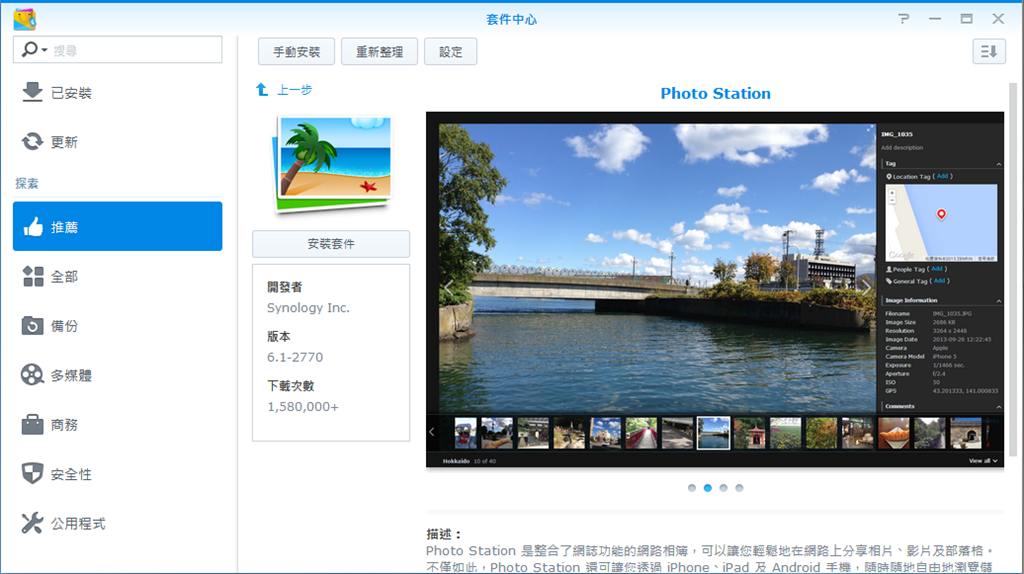Click the 重新整理 refresh button
This screenshot has width=1024, height=574.
pyautogui.click(x=379, y=52)
